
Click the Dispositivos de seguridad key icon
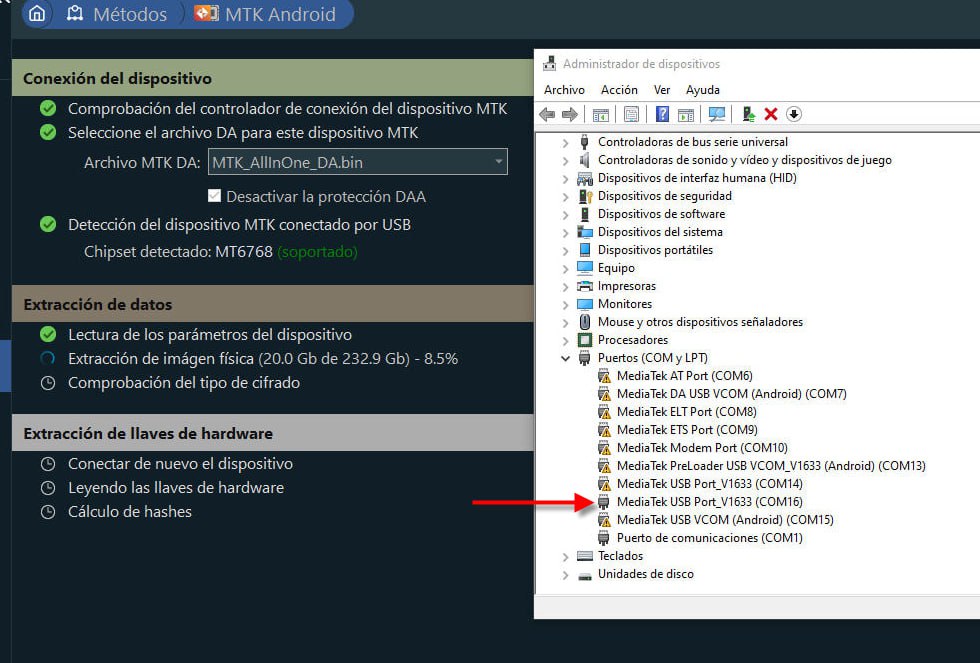coord(585,196)
